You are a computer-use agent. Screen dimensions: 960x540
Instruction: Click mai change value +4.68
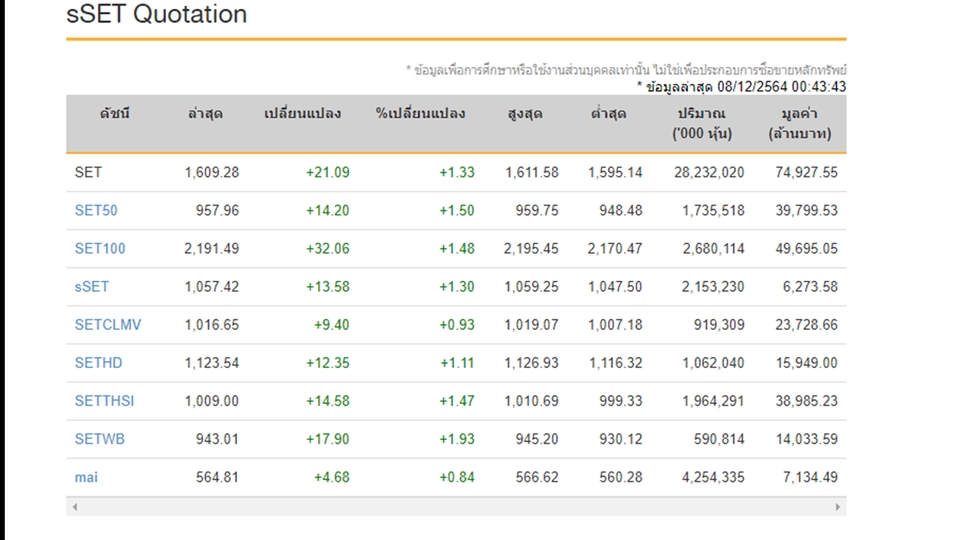331,477
